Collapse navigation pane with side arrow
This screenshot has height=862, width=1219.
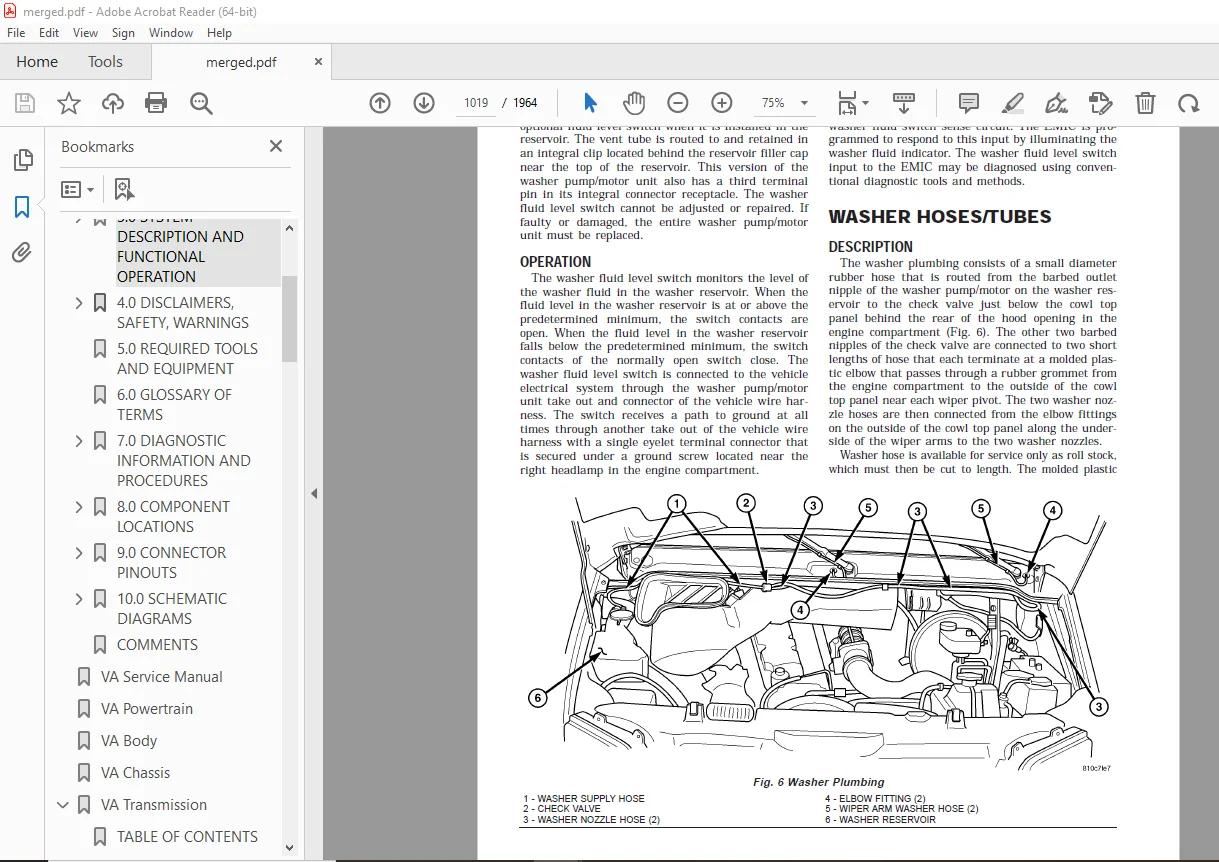tap(313, 493)
